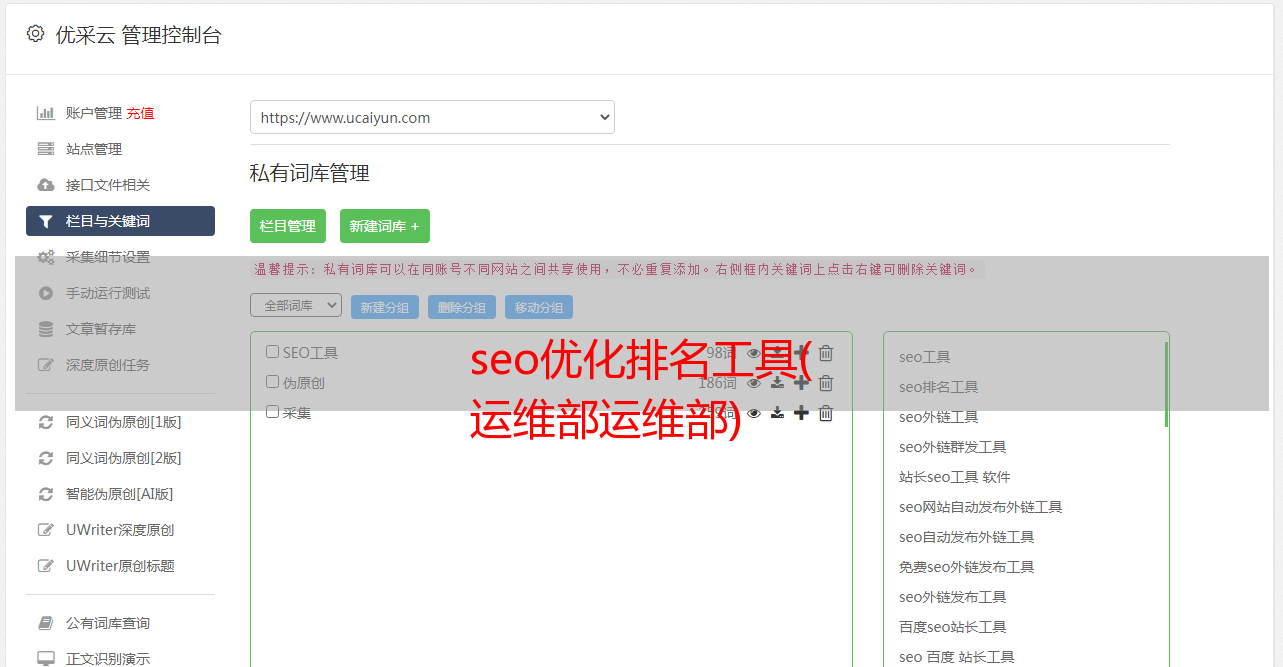Click the funnel icon for 栏目与关键词

coord(46,221)
